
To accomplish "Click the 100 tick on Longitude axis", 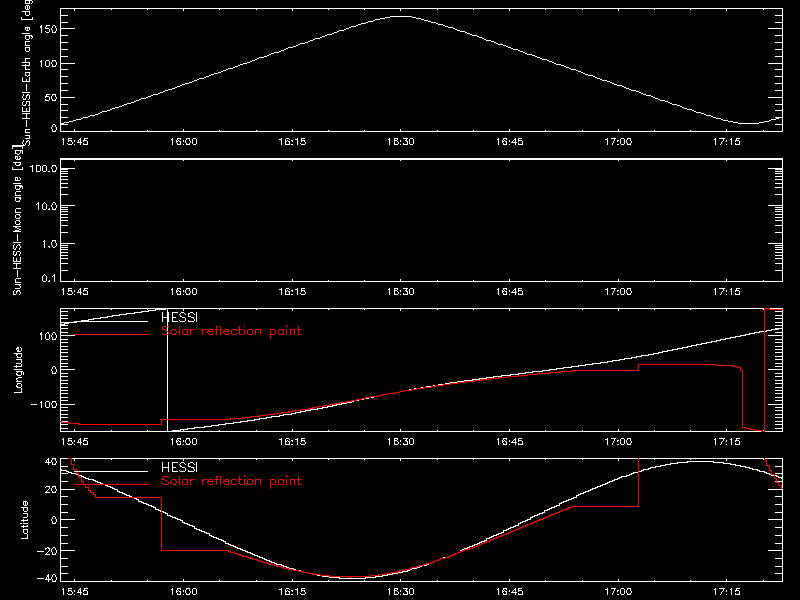I will (48, 336).
